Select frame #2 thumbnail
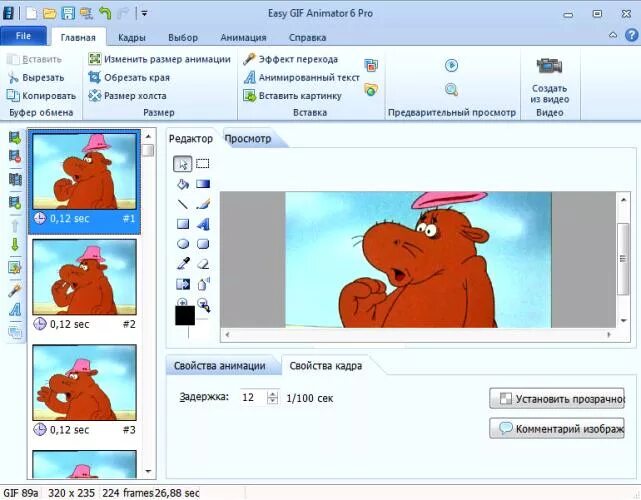Screen dimensions: 641x500 point(84,277)
